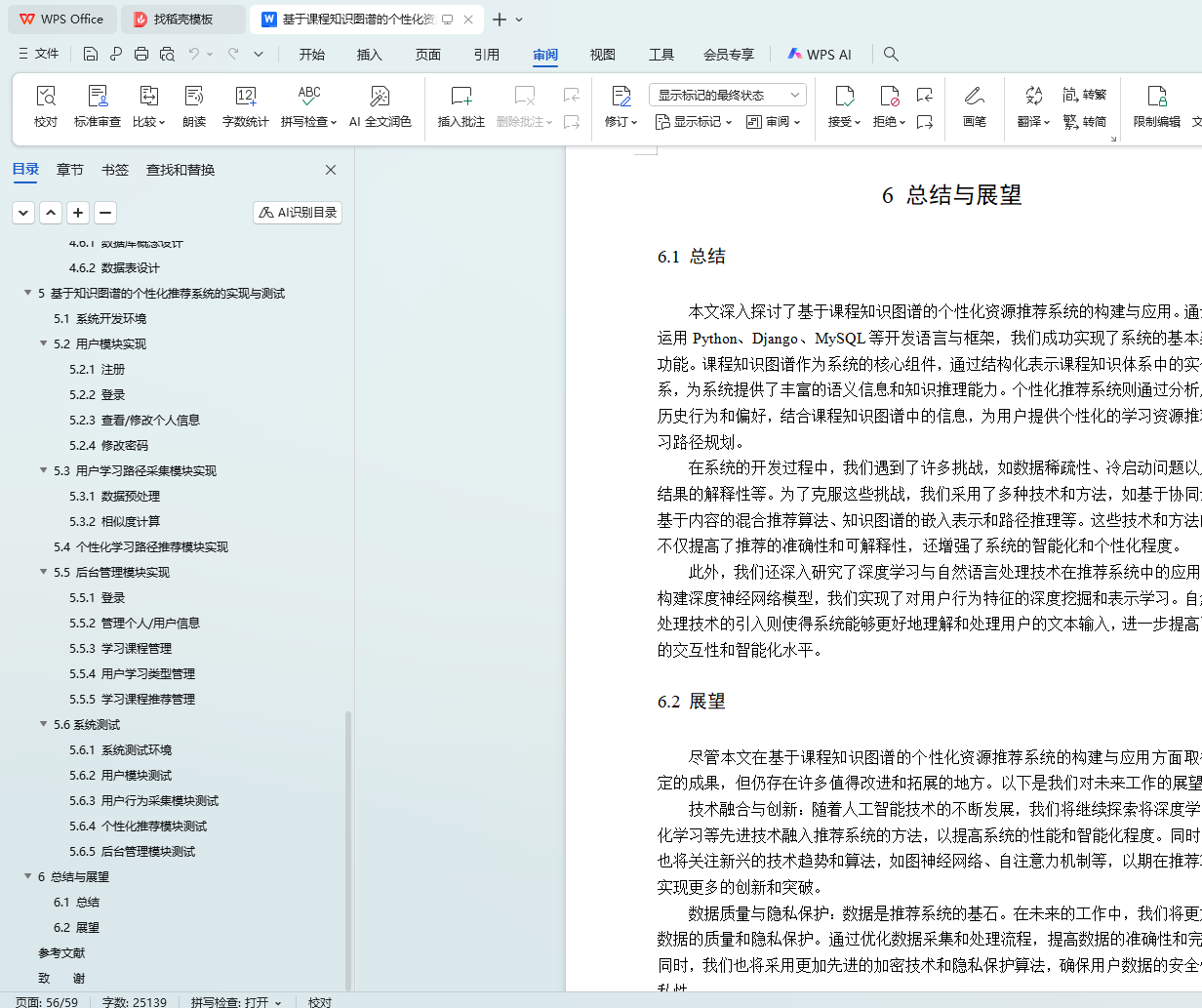Viewport: 1202px width, 1008px height.
Task: Open 查找和替换 navigation tab
Action: pyautogui.click(x=180, y=170)
